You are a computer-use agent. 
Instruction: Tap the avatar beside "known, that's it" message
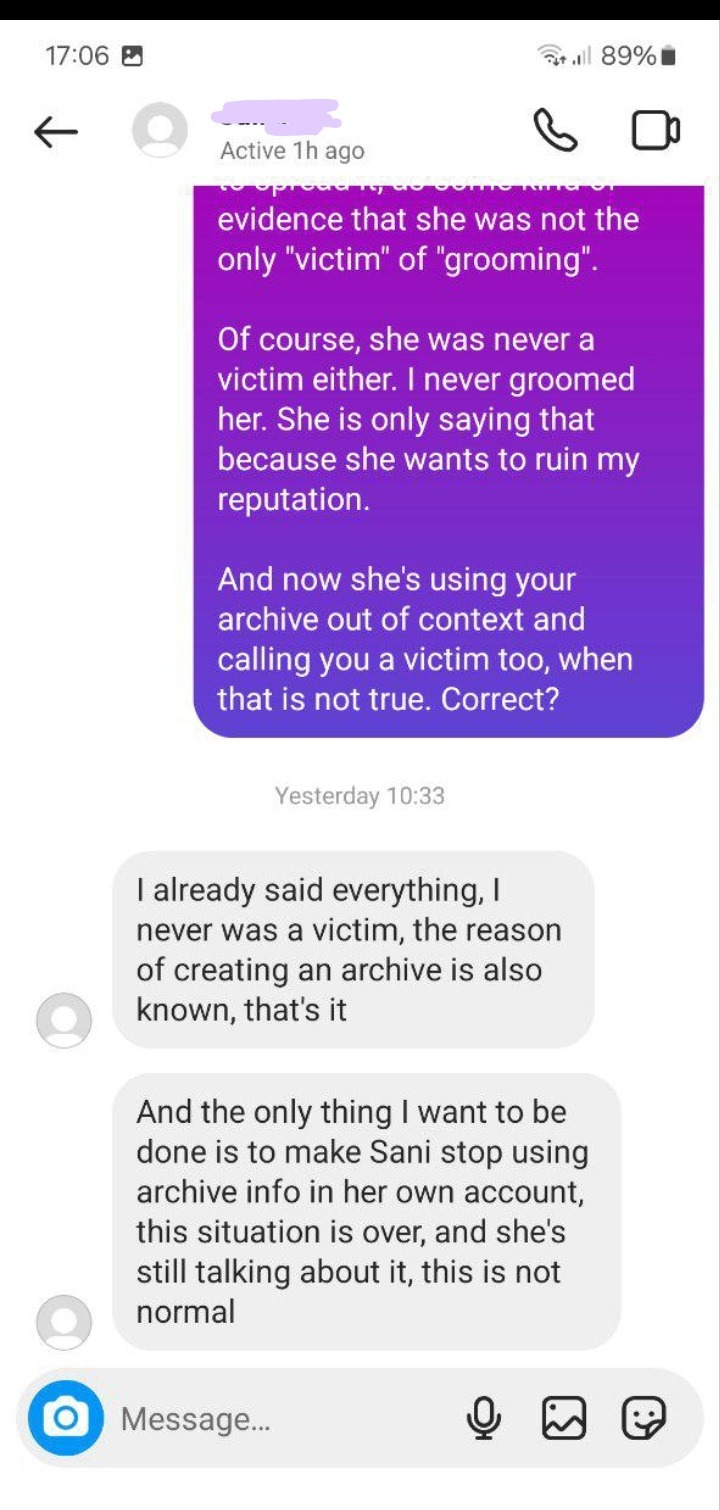click(x=64, y=1020)
